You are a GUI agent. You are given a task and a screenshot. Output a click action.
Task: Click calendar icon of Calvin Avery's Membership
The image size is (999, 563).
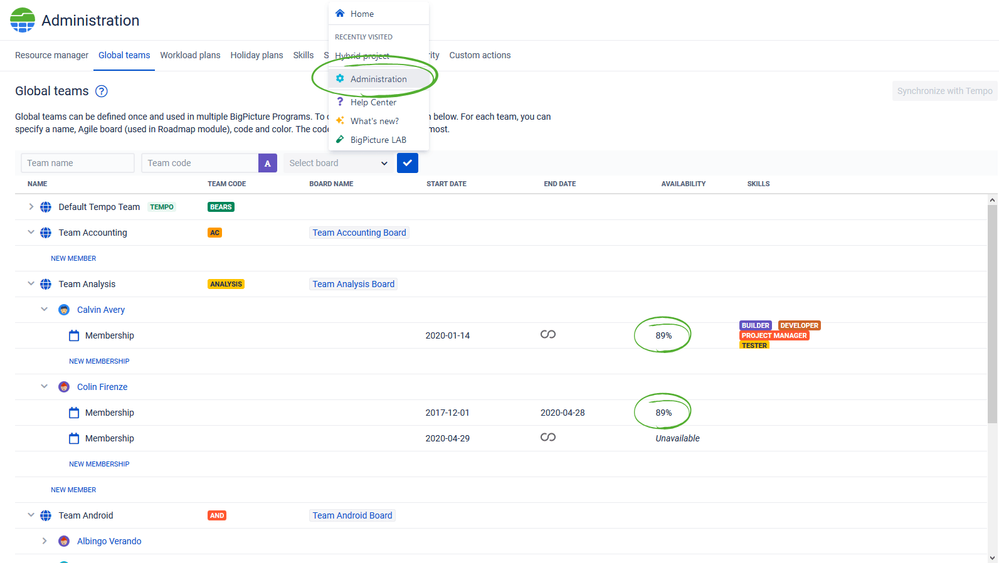tap(74, 336)
